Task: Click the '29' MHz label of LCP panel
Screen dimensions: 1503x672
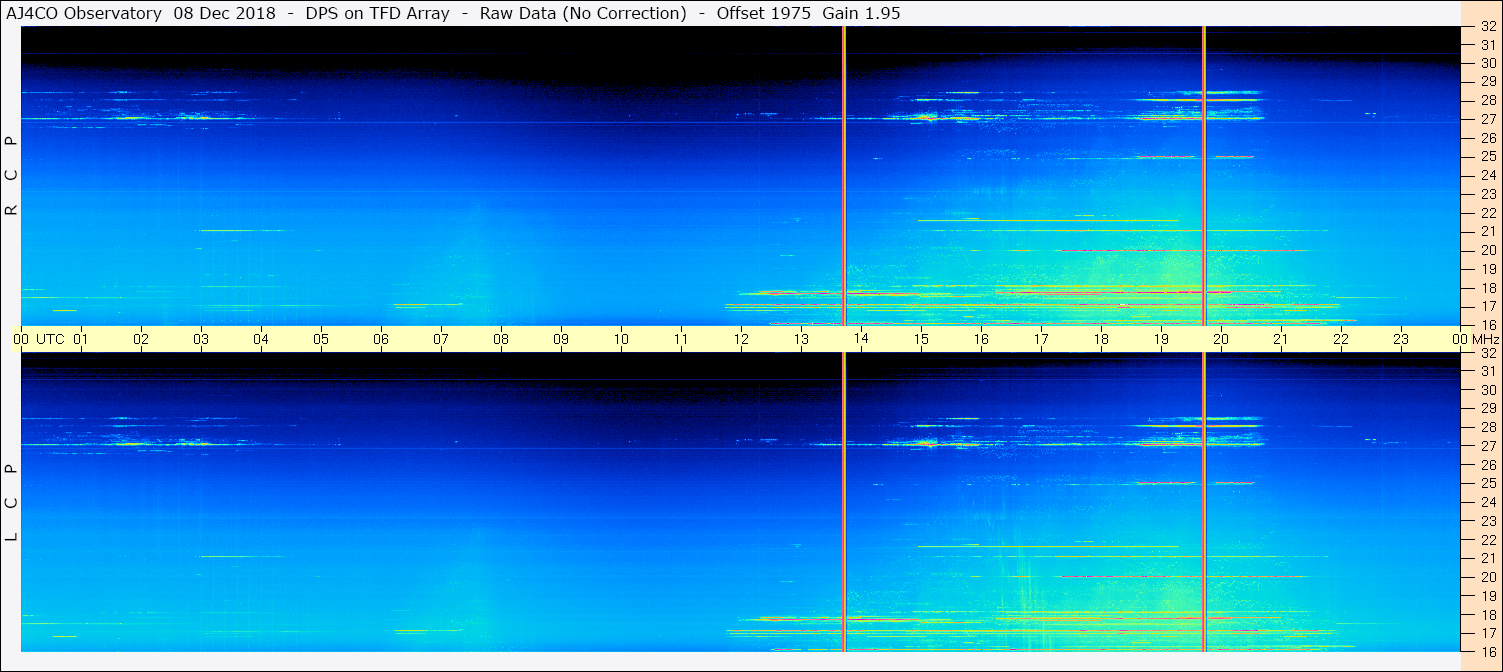Action: pos(1489,409)
